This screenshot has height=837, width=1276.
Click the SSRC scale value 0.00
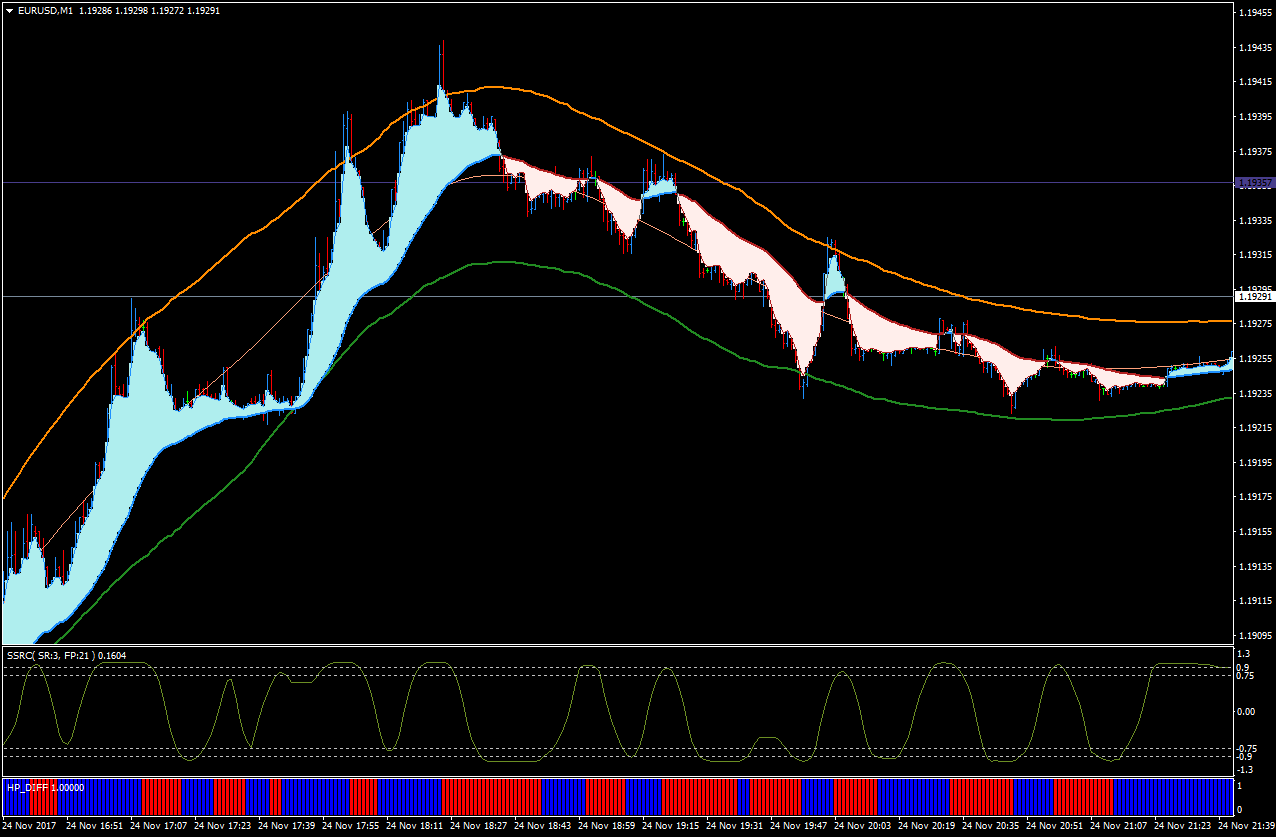1248,712
